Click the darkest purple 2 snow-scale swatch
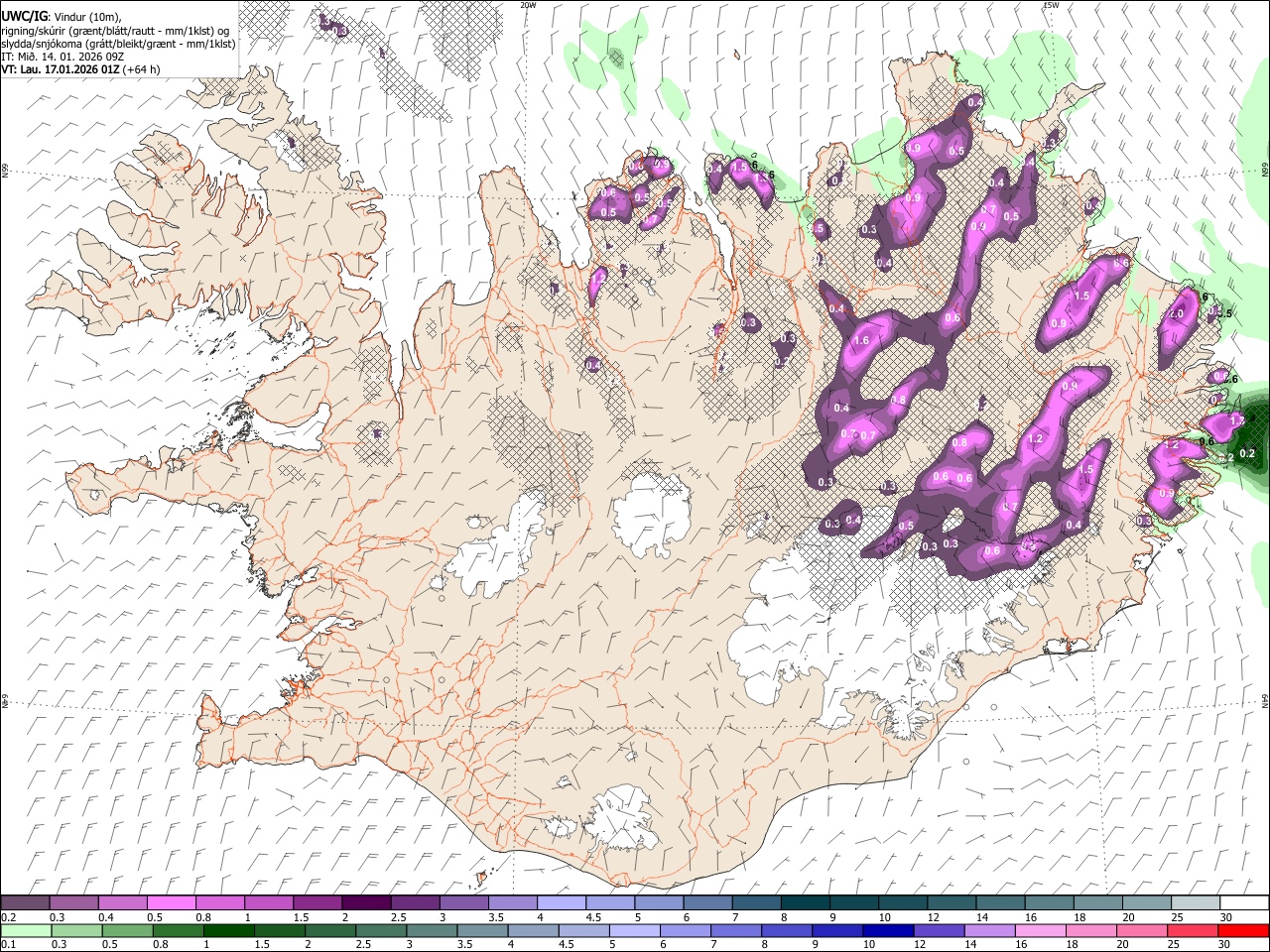Image resolution: width=1270 pixels, height=952 pixels. click(365, 902)
